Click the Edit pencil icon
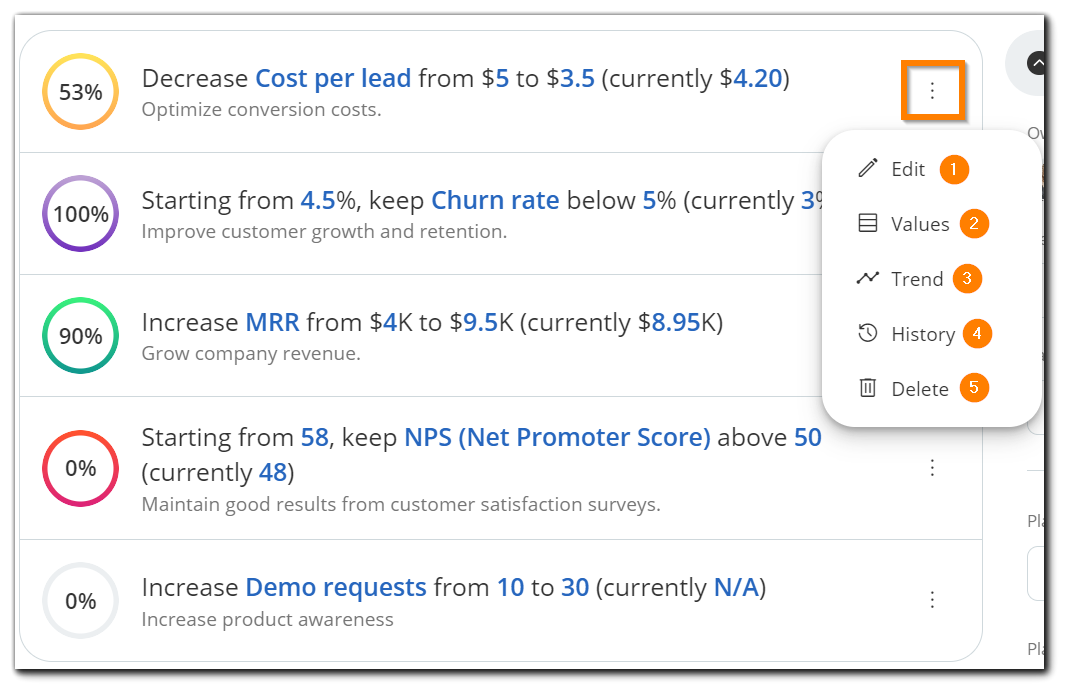Screen dimensions: 1071x696 (867, 168)
